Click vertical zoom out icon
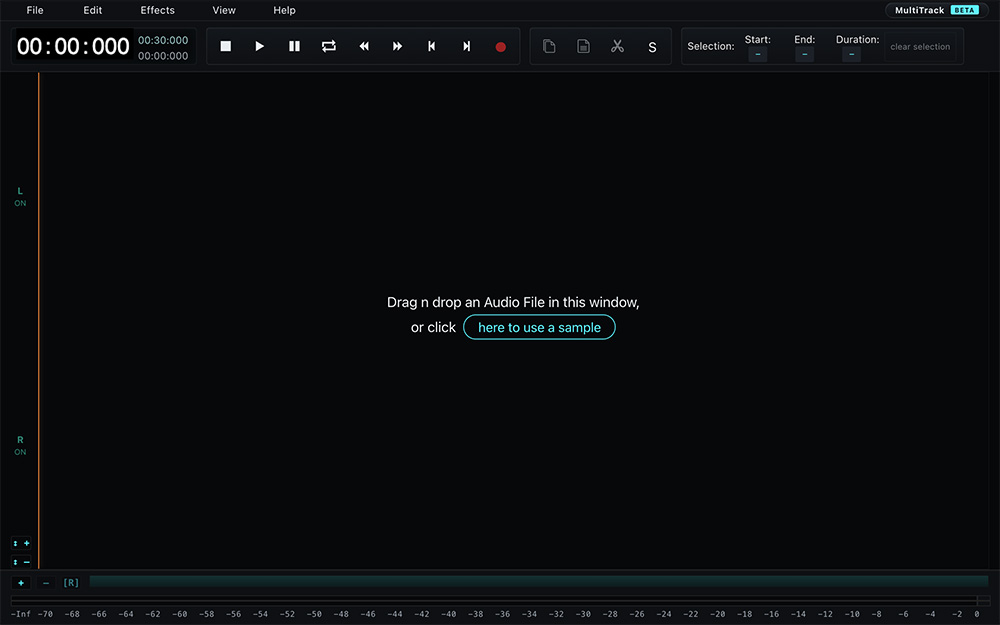The width and height of the screenshot is (1000, 625). coord(21,562)
